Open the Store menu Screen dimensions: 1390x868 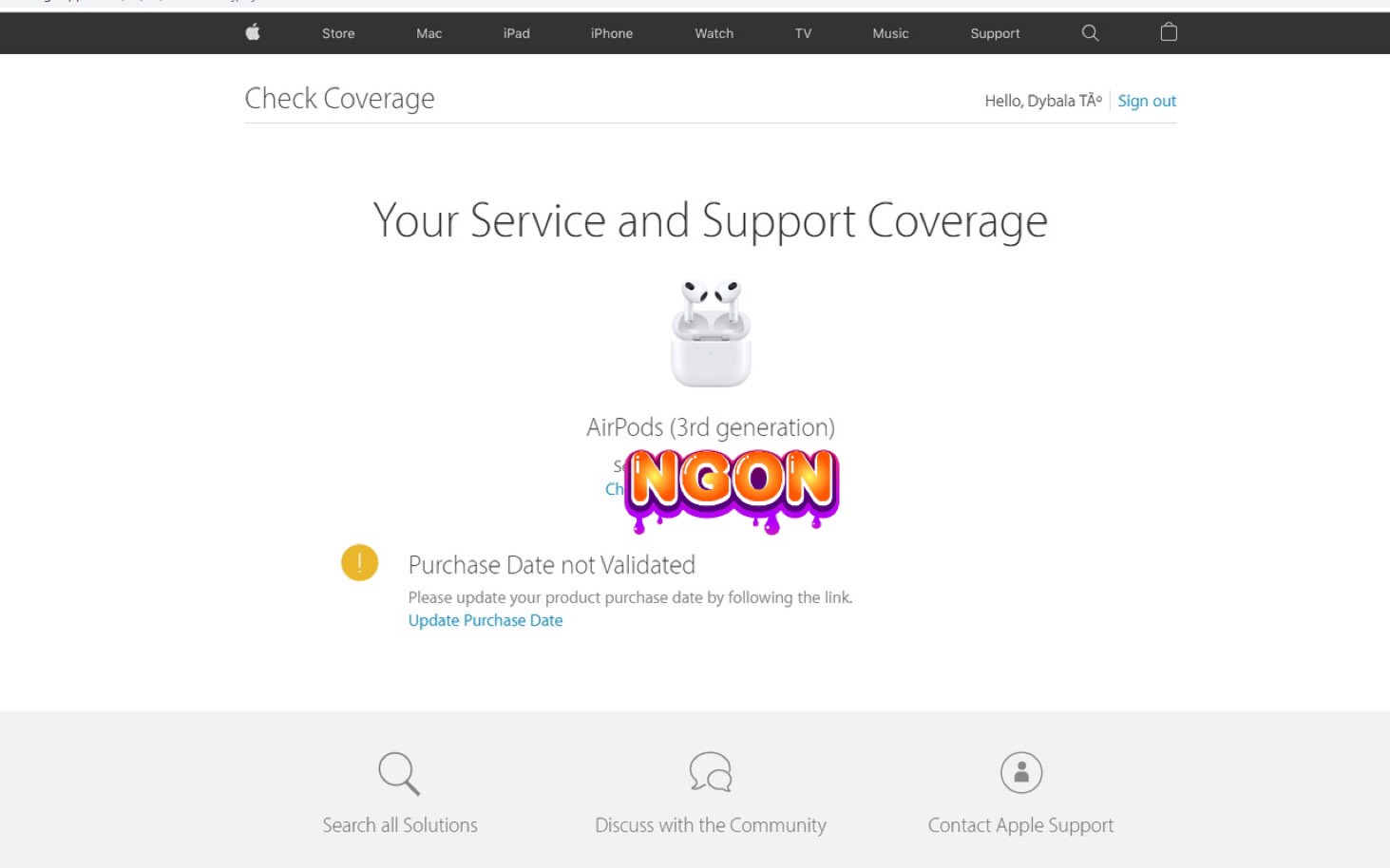click(x=338, y=33)
